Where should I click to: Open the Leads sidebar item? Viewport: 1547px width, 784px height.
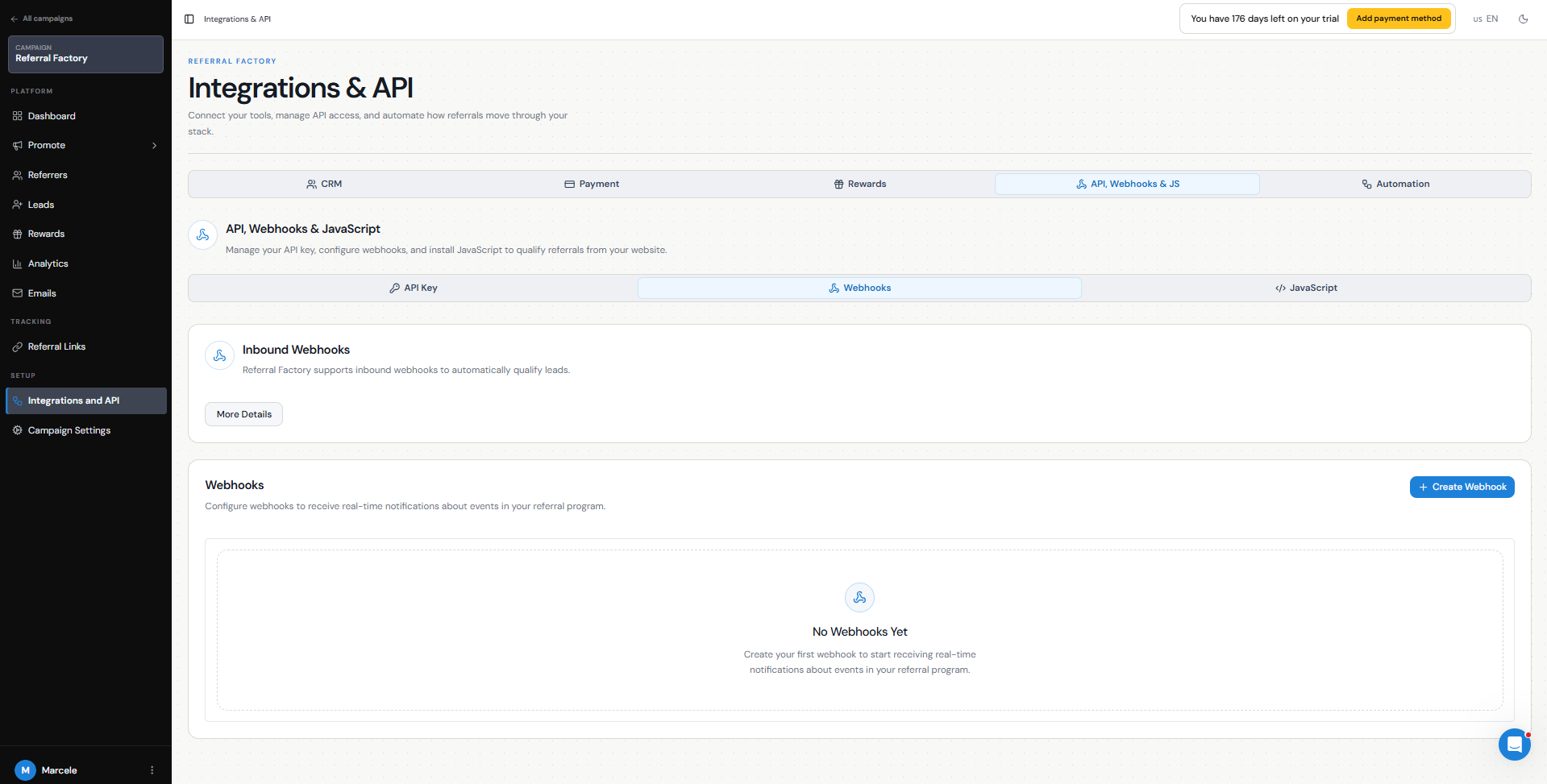click(85, 205)
